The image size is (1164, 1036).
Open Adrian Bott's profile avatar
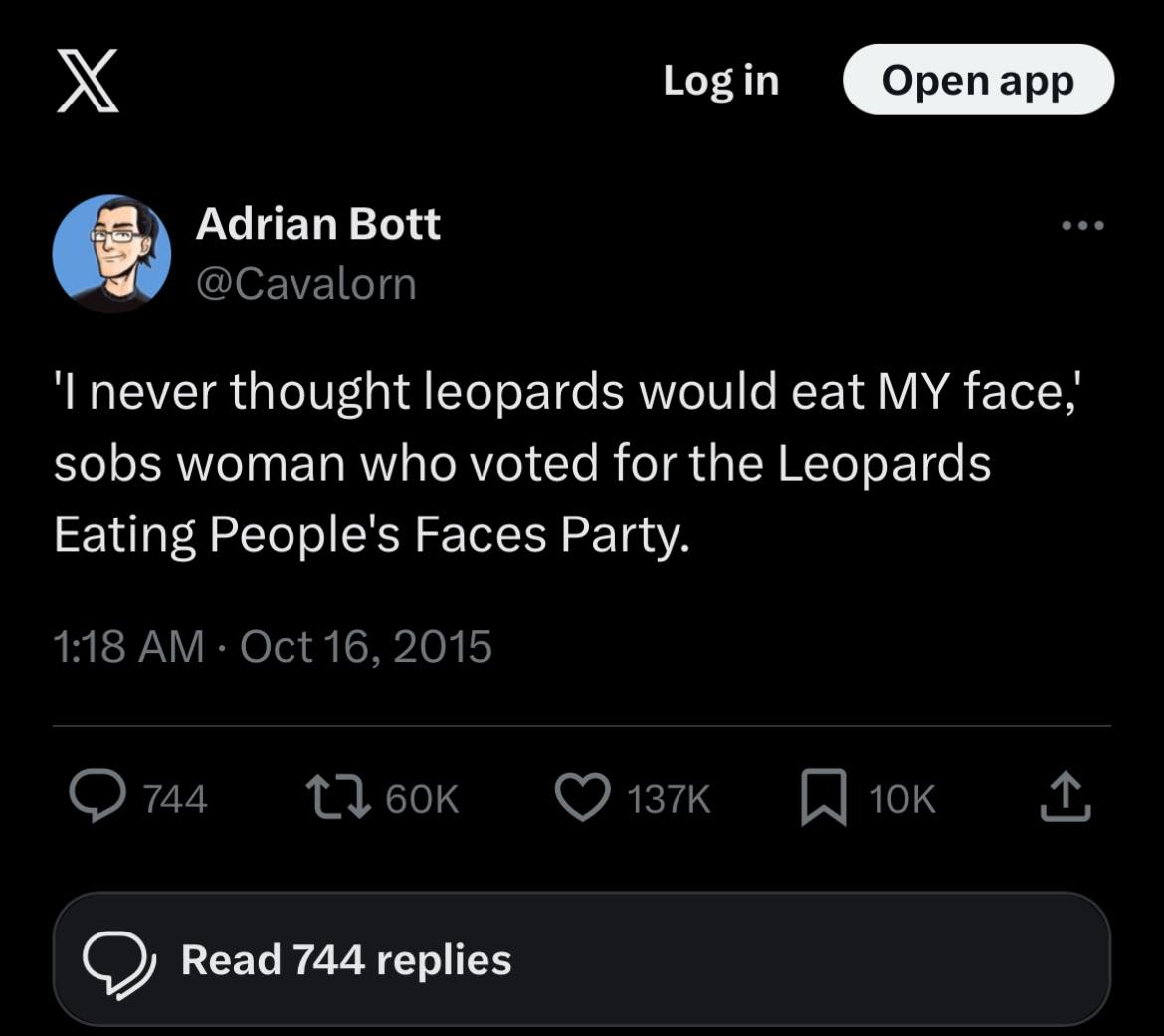pos(111,253)
